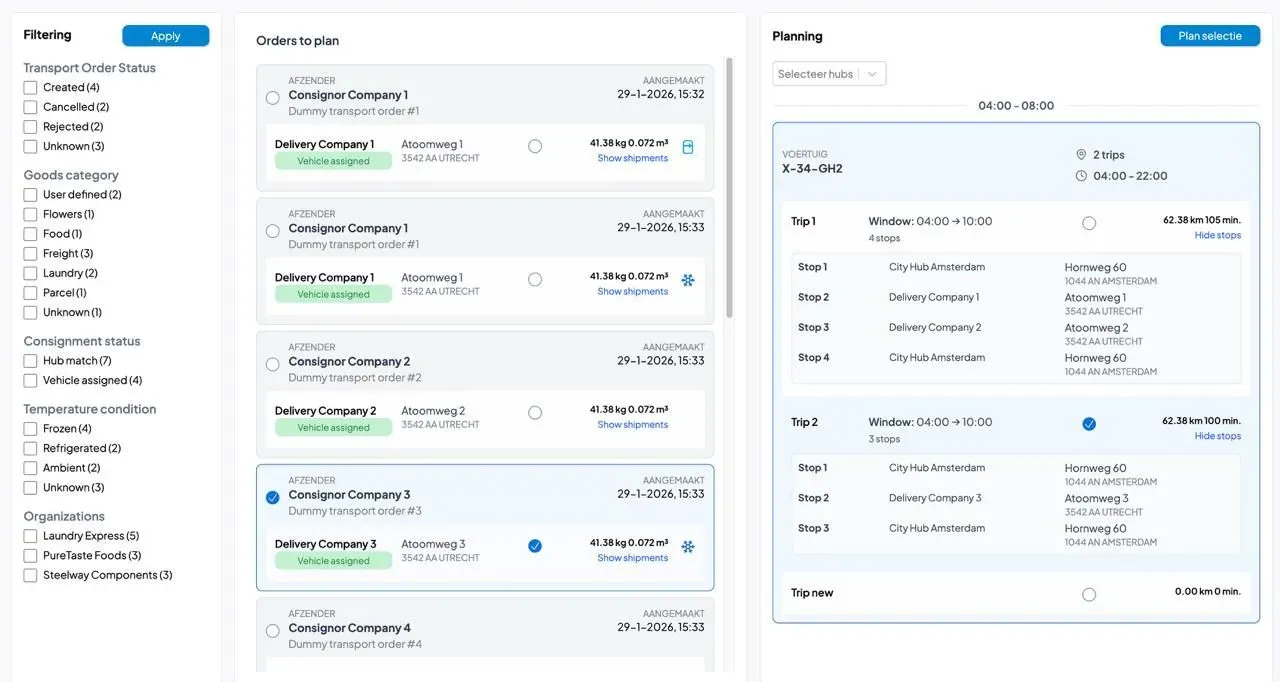1280x682 pixels.
Task: Click Trip 1 Stop 3 Delivery Company 2
Action: point(935,327)
